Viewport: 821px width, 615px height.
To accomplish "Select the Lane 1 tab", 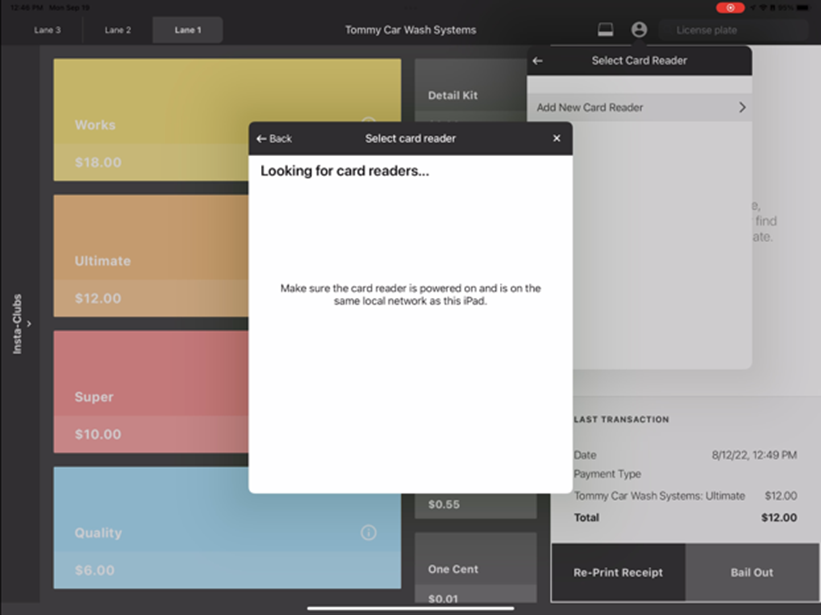I will (188, 30).
